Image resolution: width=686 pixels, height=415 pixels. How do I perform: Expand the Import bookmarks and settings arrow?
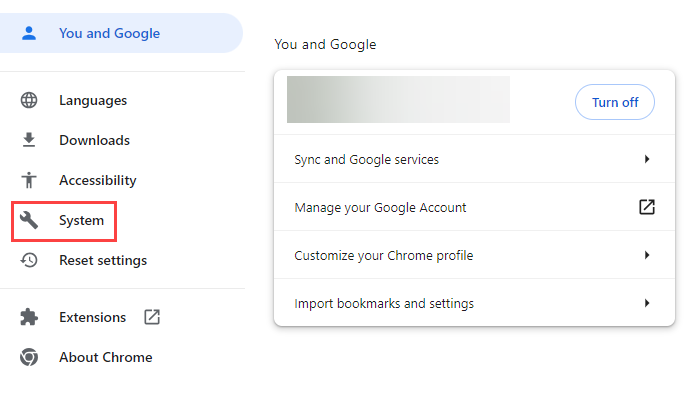coord(647,303)
